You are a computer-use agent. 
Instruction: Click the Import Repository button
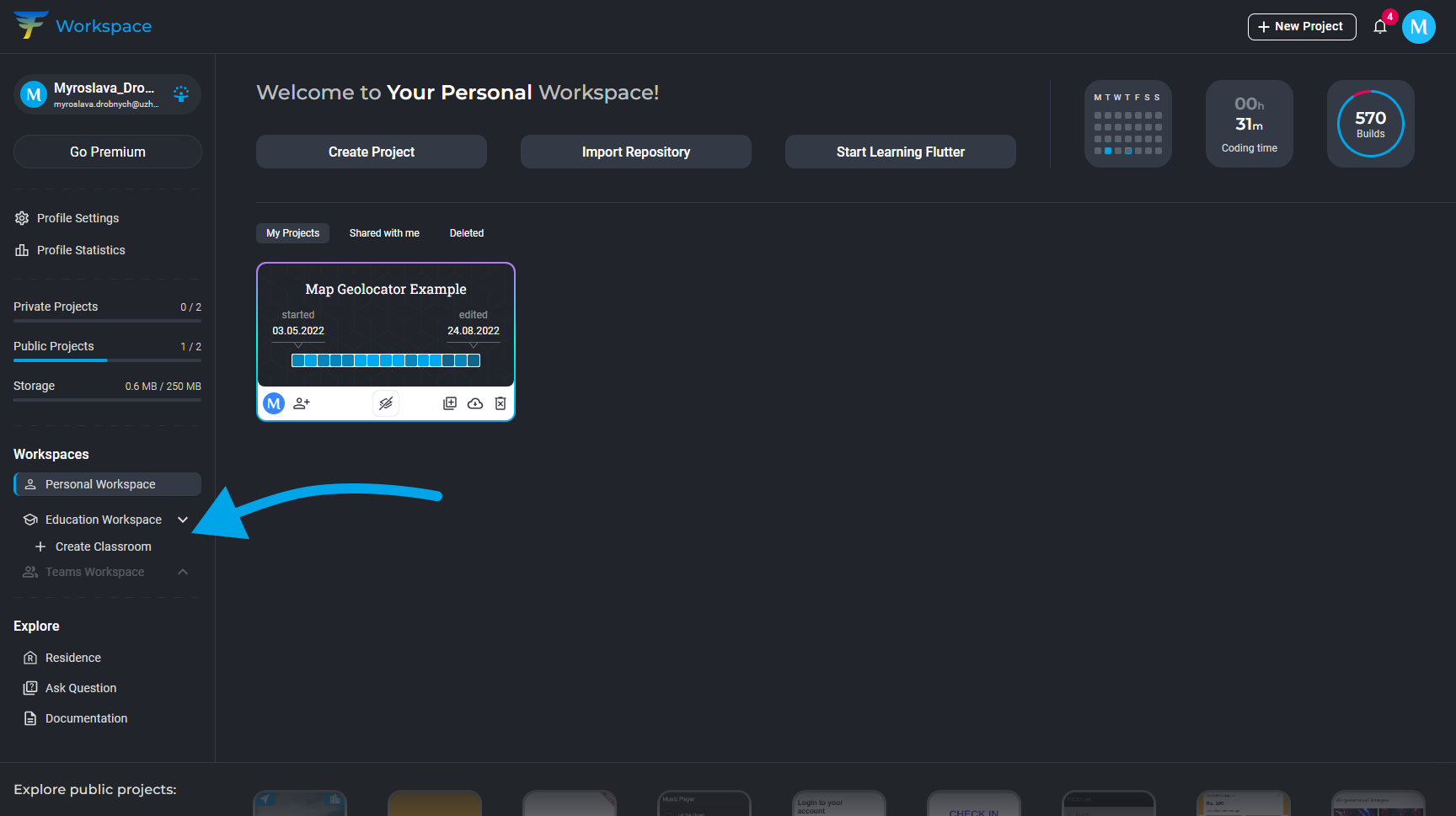pos(636,152)
